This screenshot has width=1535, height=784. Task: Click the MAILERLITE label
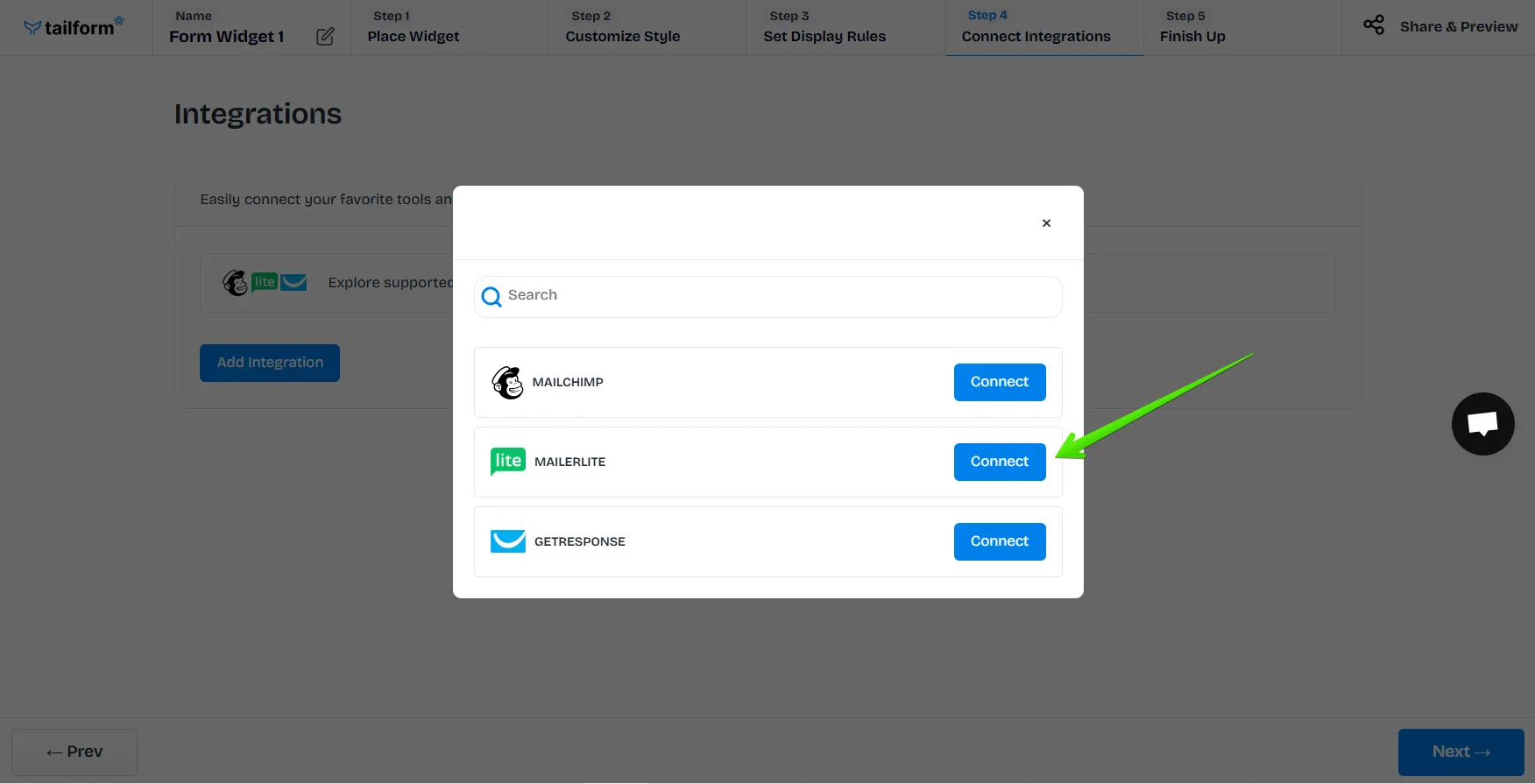click(x=569, y=463)
